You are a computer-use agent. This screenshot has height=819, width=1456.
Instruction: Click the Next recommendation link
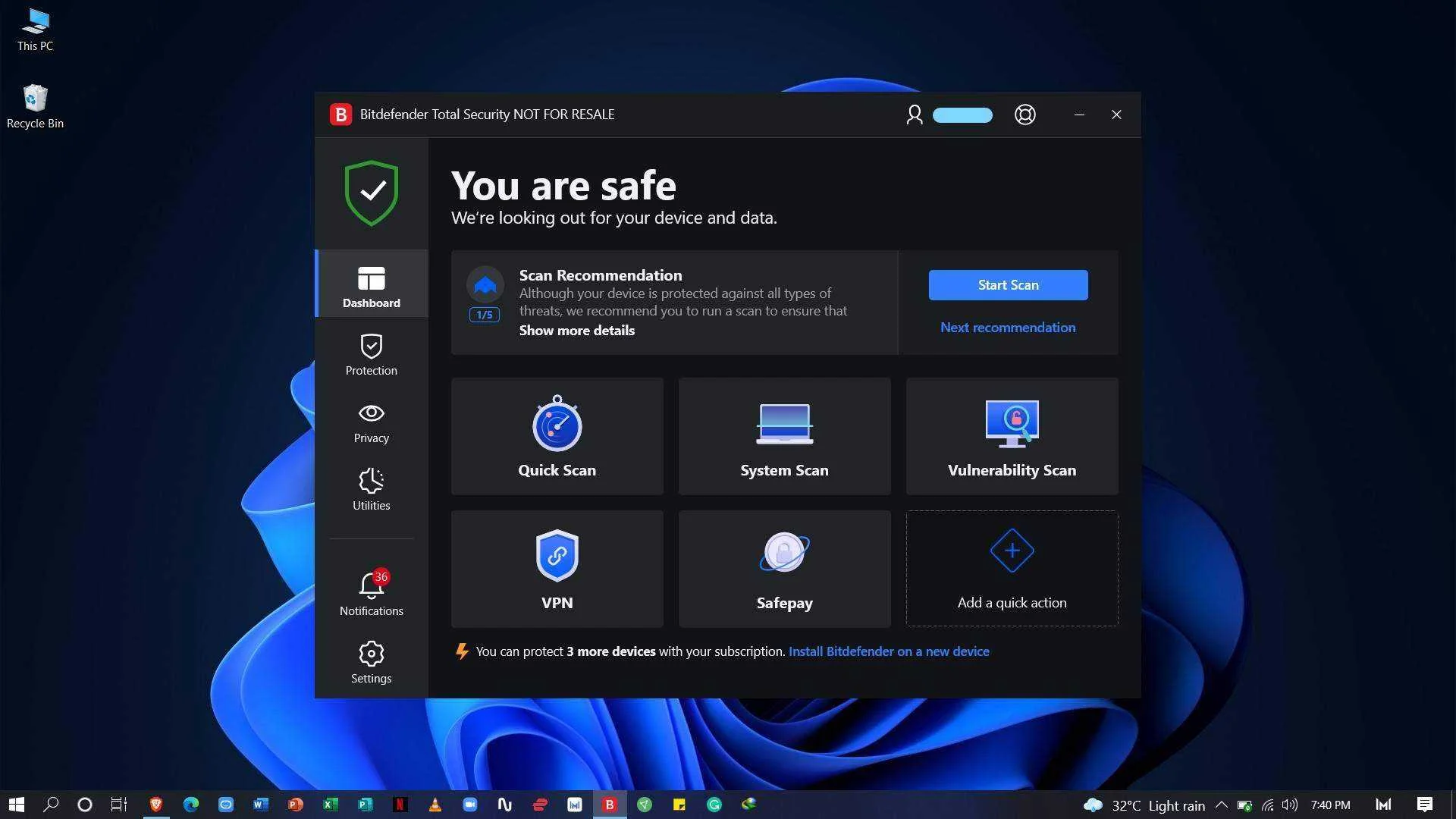pos(1008,328)
